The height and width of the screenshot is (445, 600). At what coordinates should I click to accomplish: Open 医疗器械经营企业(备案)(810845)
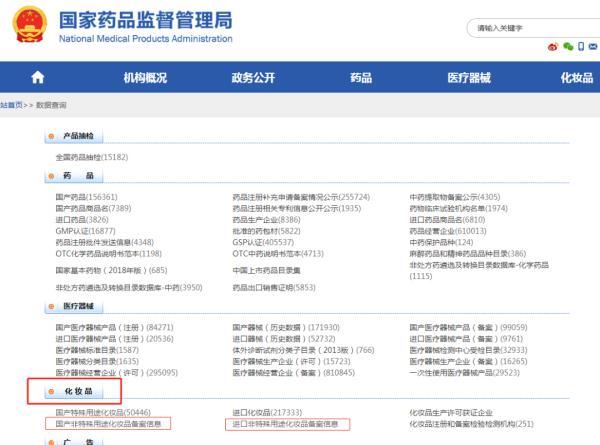pos(293,373)
